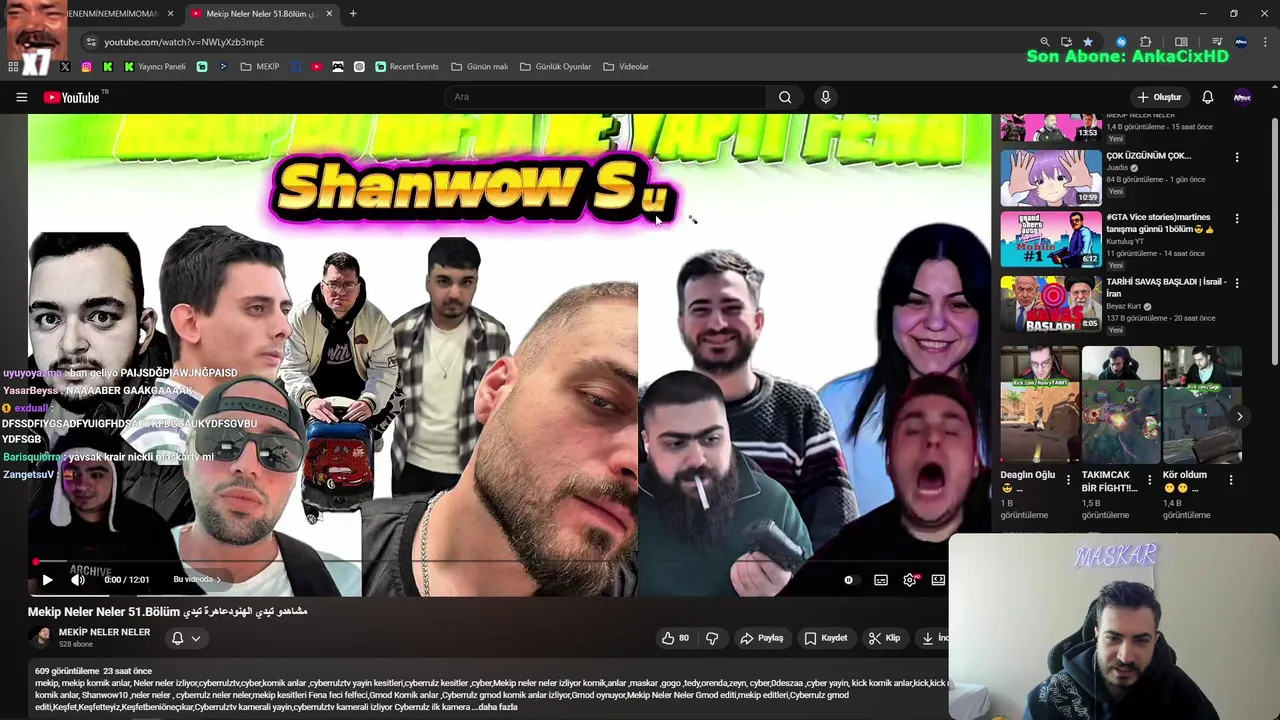This screenshot has width=1280, height=720.
Task: Click the search magnifier button
Action: coord(785,97)
